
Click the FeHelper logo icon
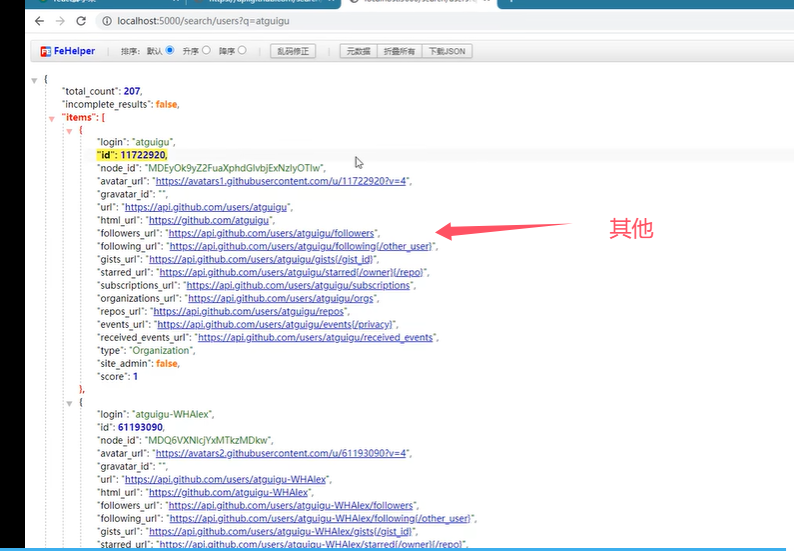(46, 51)
